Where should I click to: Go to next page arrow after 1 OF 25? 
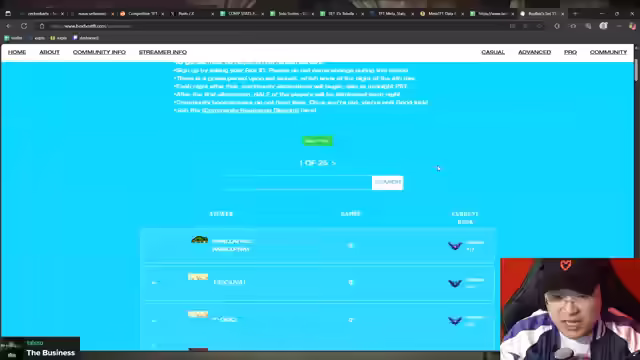point(333,163)
